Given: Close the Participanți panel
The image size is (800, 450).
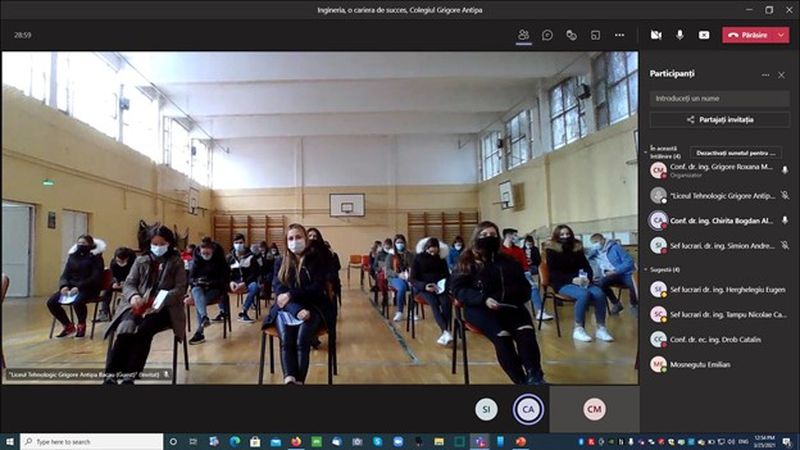Looking at the screenshot, I should (782, 74).
